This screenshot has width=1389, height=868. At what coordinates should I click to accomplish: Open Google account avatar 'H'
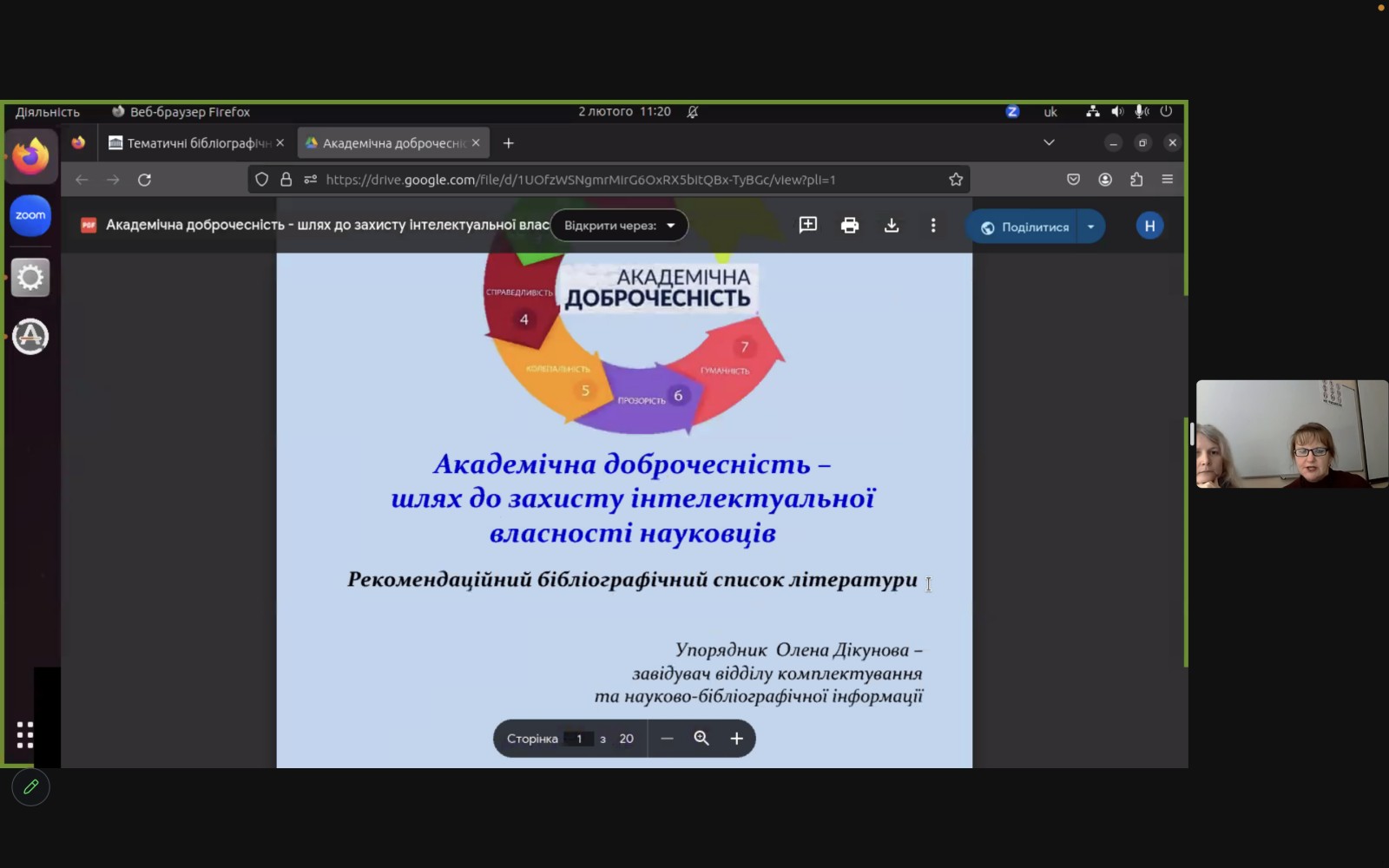tap(1150, 226)
